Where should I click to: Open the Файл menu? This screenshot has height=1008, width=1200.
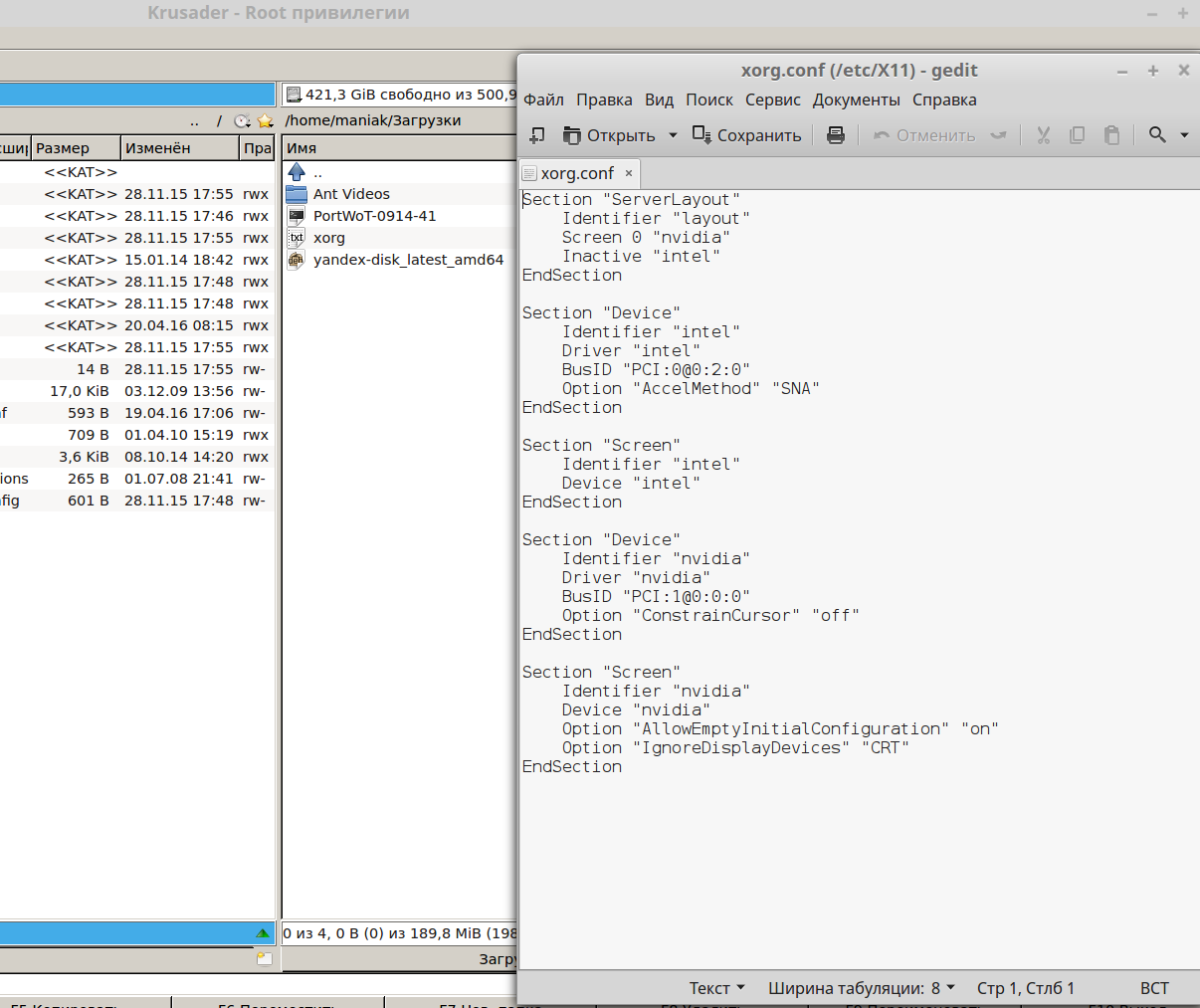[543, 100]
